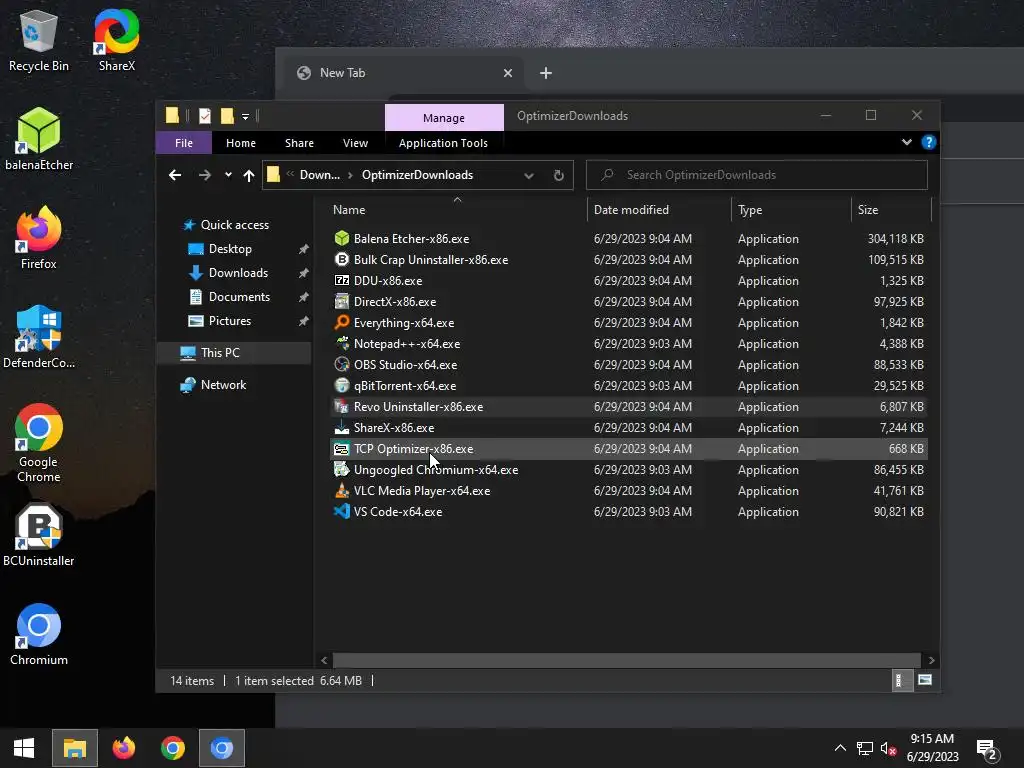Open the Home ribbon tab
Viewport: 1024px width, 768px height.
click(x=241, y=143)
